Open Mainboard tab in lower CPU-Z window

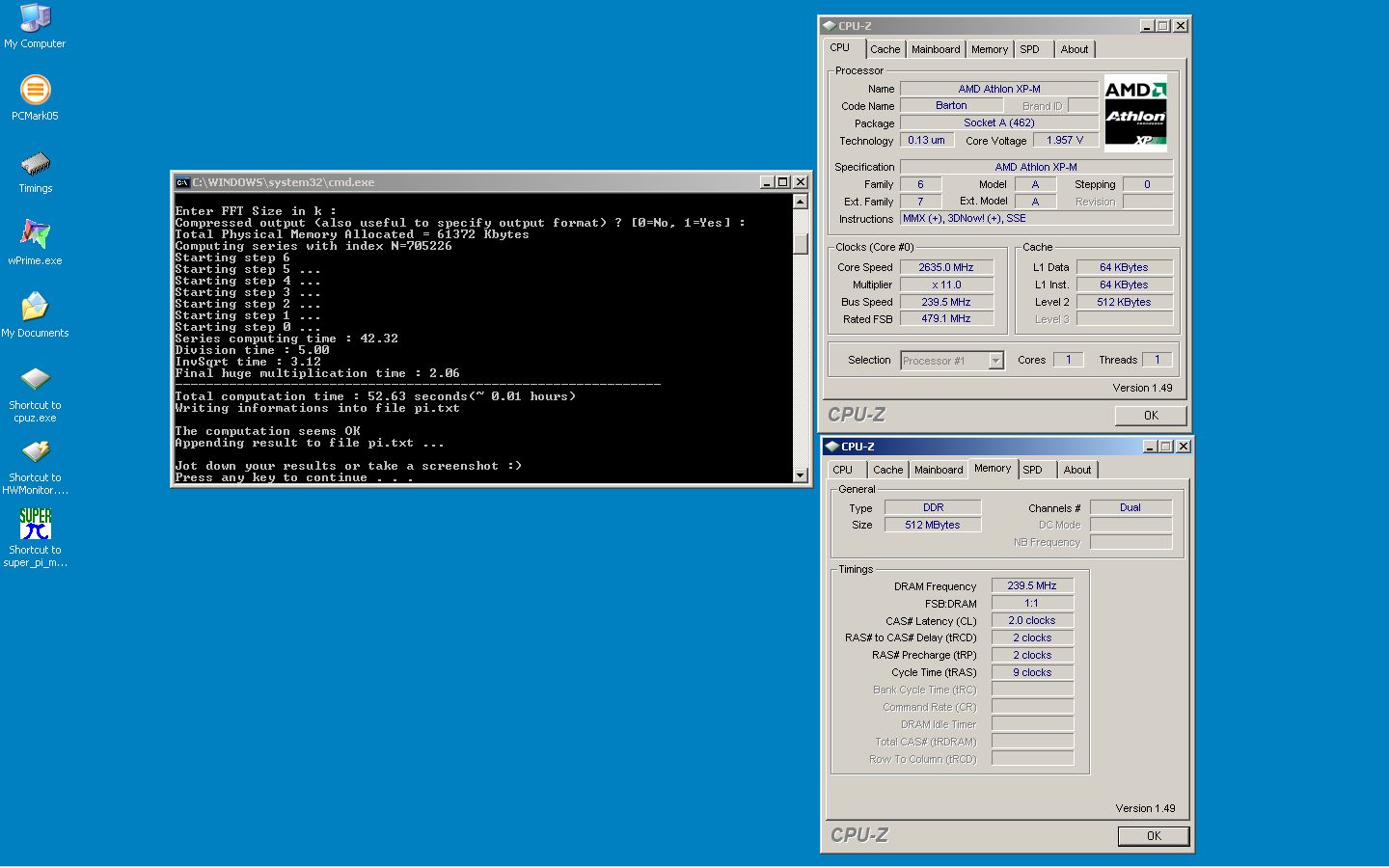pos(939,470)
